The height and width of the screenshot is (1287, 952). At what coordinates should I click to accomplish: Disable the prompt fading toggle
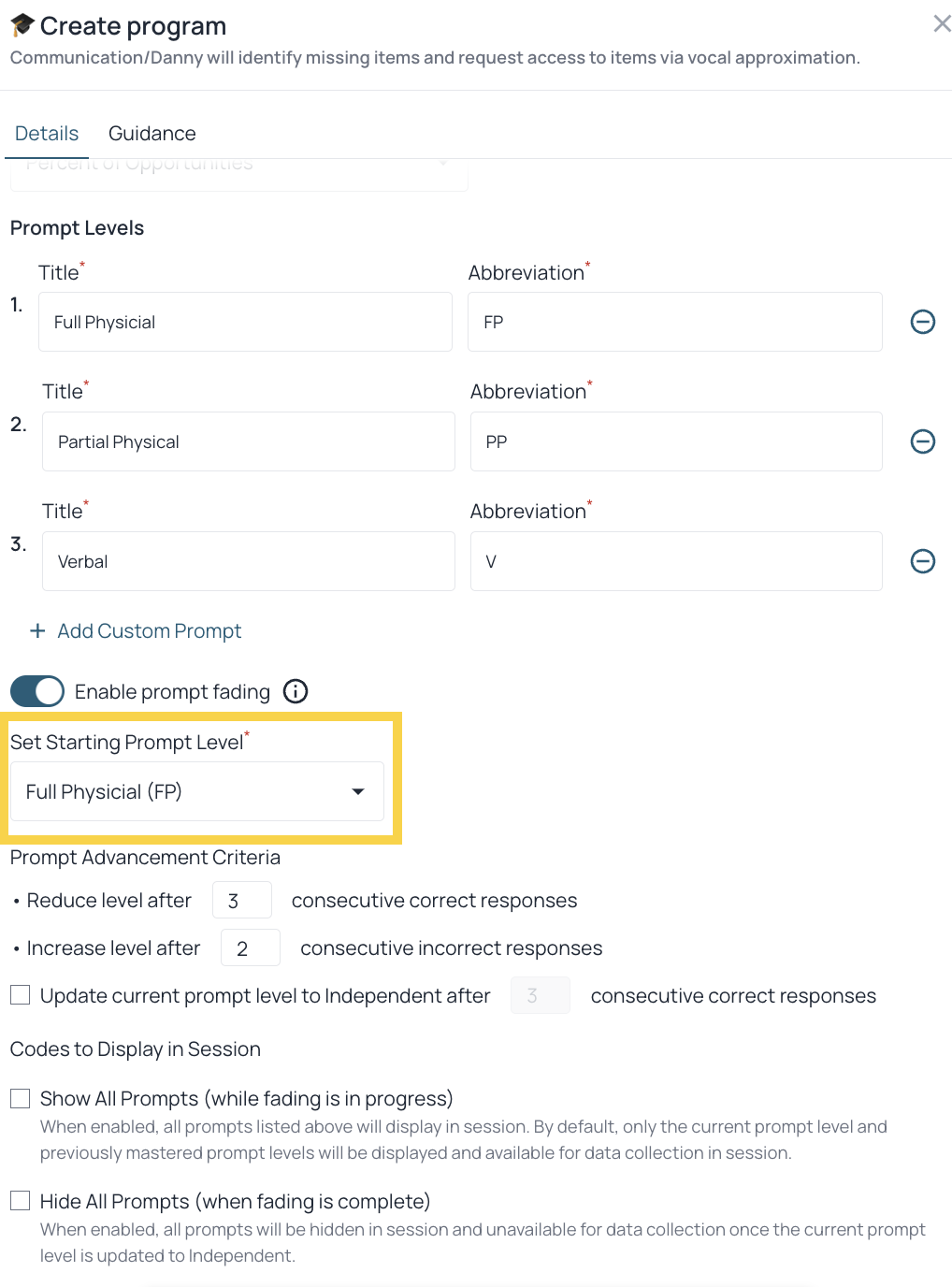[x=37, y=691]
